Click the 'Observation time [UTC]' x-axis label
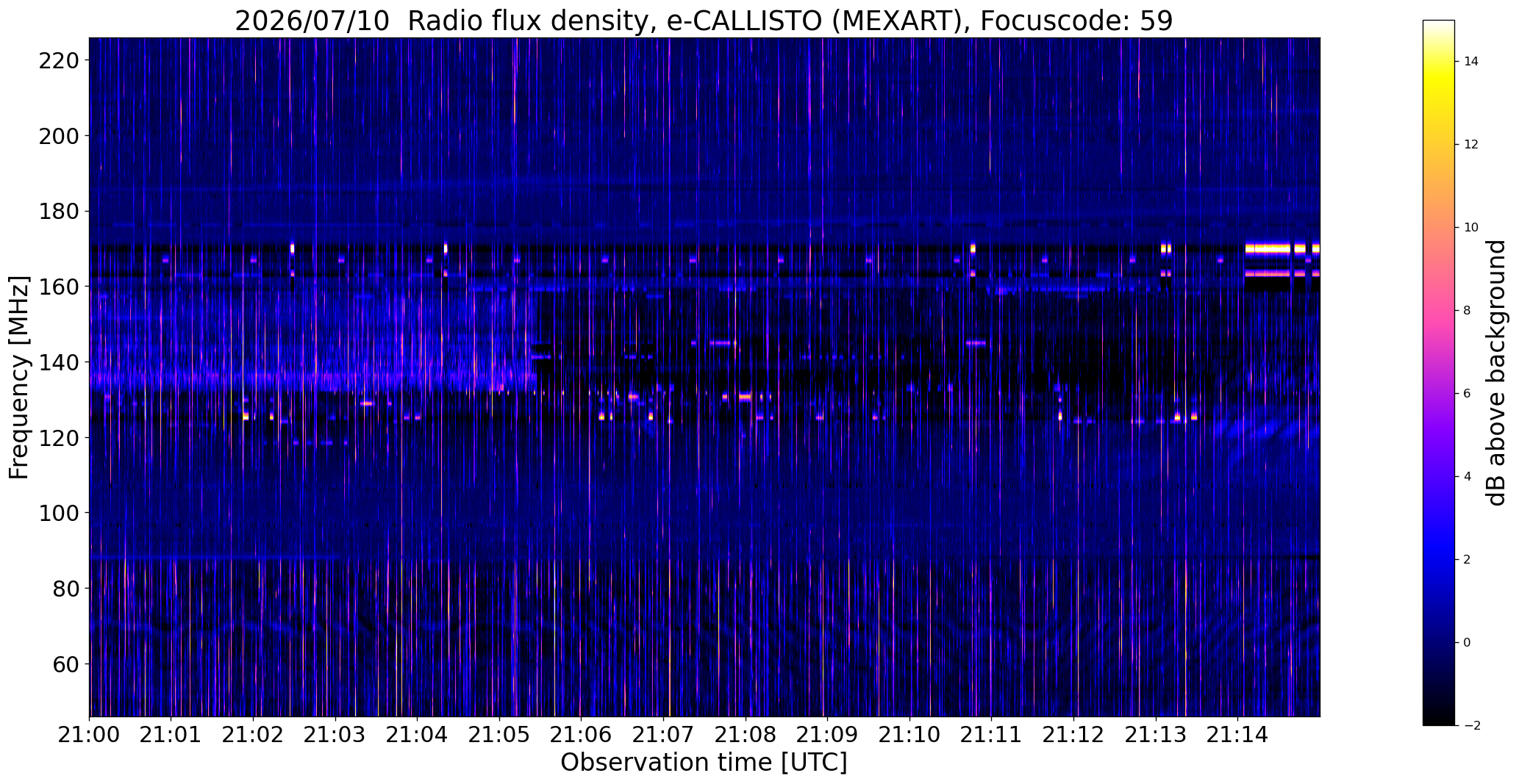 [x=704, y=763]
